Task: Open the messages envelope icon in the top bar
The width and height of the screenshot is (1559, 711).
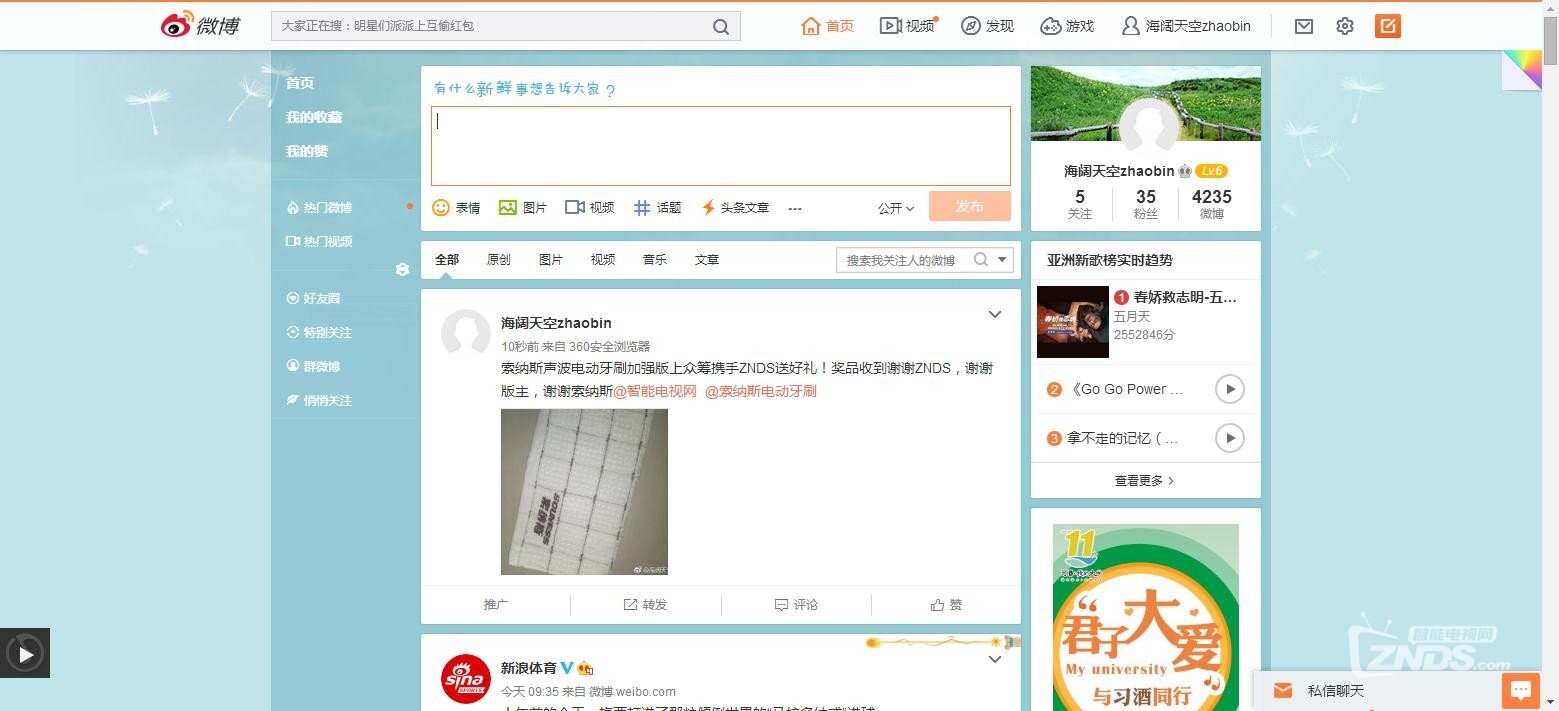Action: click(x=1304, y=26)
